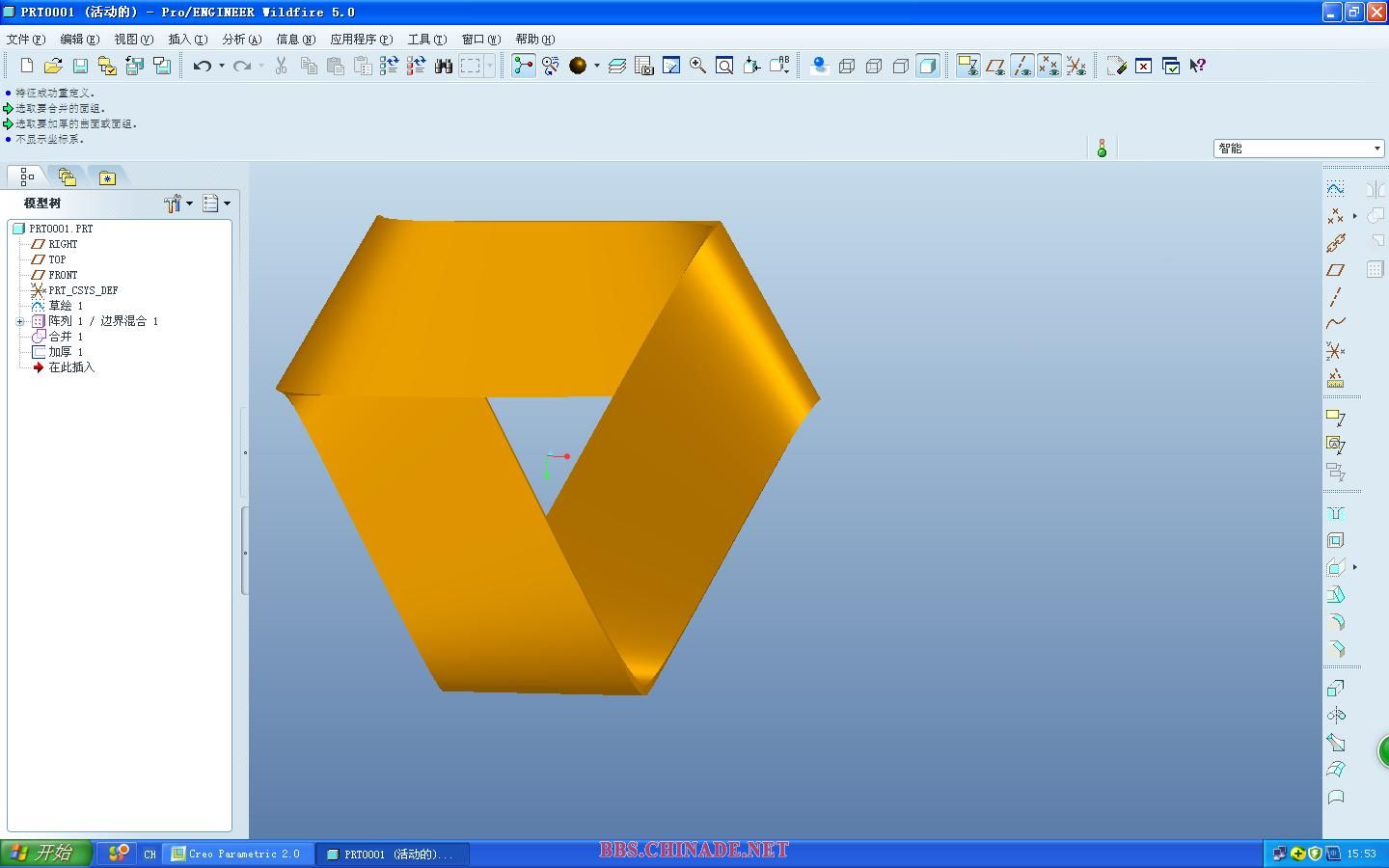1389x868 pixels.
Task: Select the Variable Section Sweep tool
Action: [1335, 743]
